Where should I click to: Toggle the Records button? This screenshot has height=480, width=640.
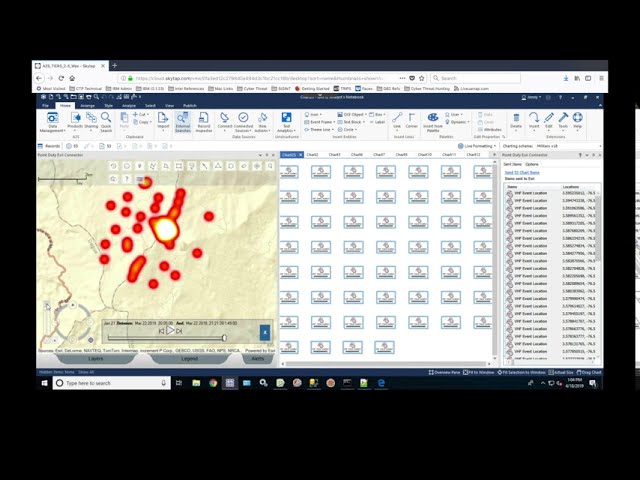click(x=49, y=146)
